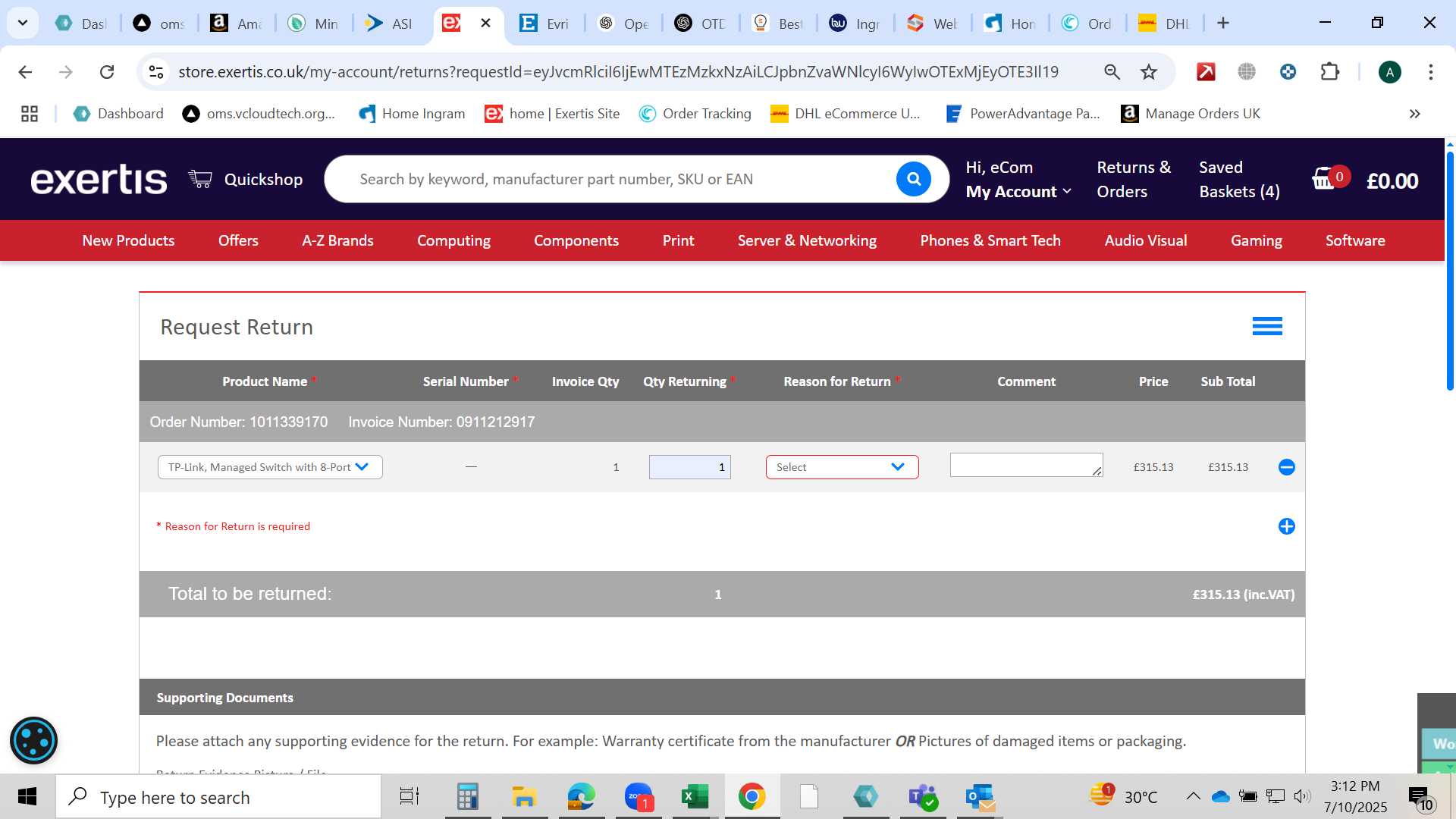Click the Windows taskbar search box
1456x819 pixels.
click(218, 796)
